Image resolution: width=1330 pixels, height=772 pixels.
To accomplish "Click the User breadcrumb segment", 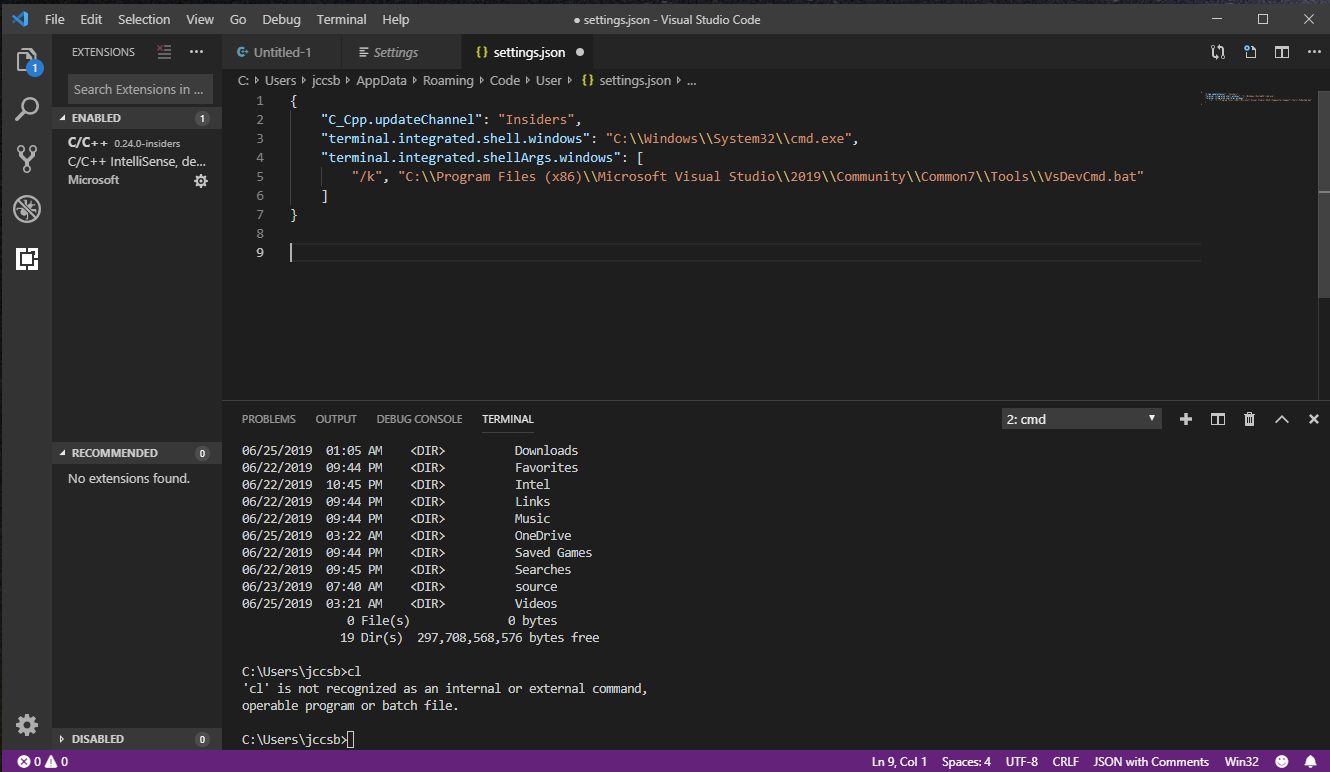I will 549,80.
